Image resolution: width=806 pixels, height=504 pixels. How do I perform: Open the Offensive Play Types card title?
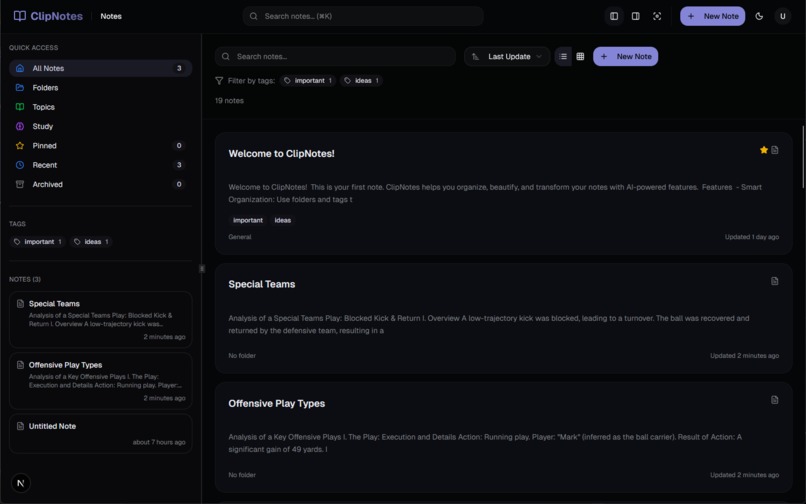coord(277,404)
